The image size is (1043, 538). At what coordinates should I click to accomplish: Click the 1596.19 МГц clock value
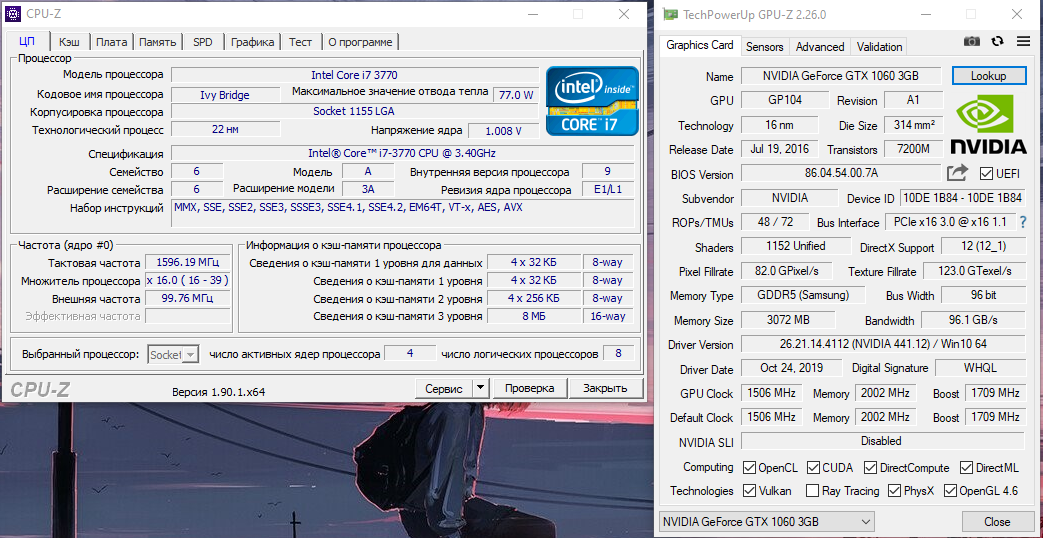click(188, 263)
